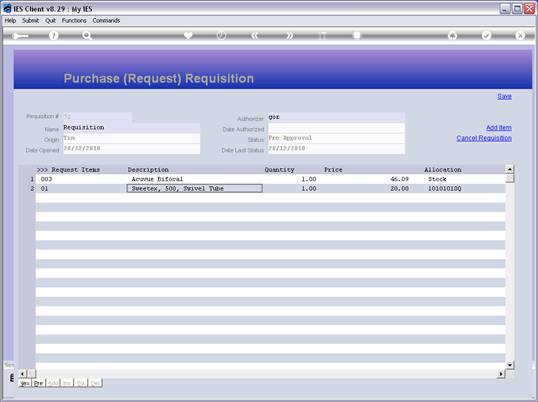Open the Commands menu
538x402 pixels.
106,21
